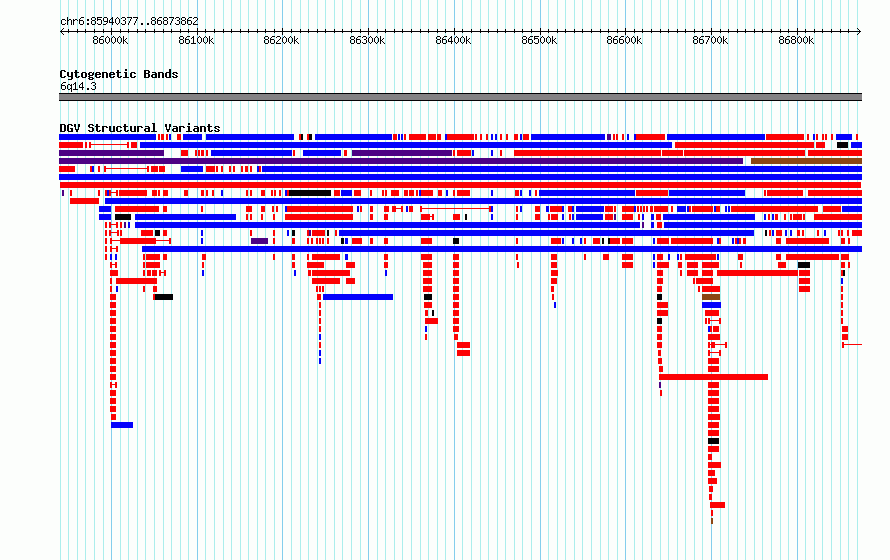890x560 pixels.
Task: Click the 86100k ruler label
Action: pyautogui.click(x=196, y=41)
